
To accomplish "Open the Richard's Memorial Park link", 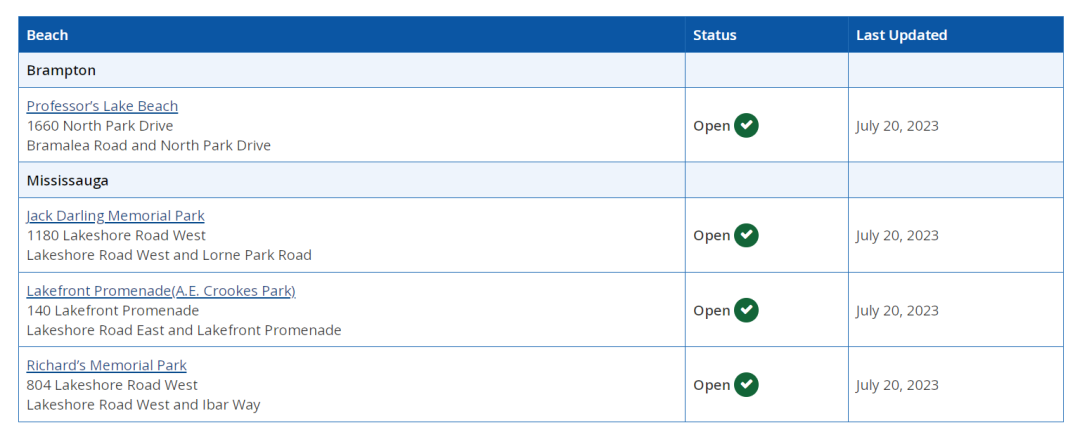I will (x=107, y=365).
